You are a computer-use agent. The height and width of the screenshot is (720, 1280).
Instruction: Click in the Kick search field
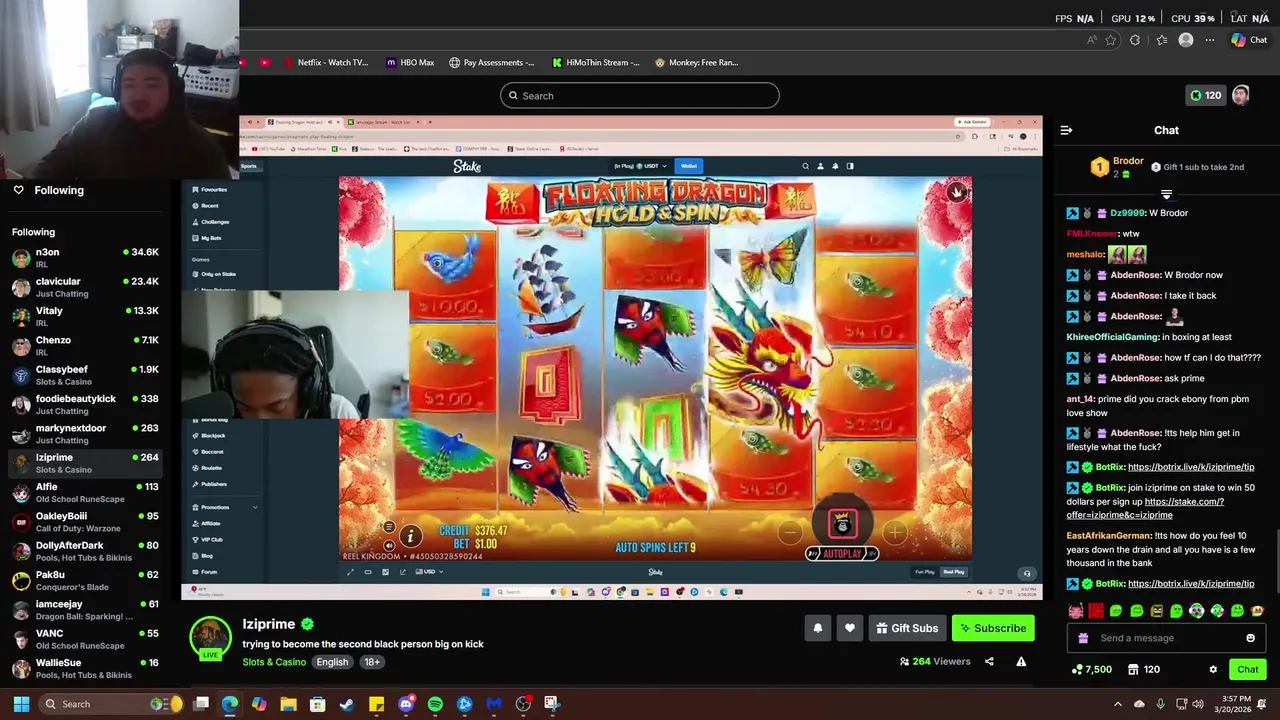pyautogui.click(x=640, y=96)
